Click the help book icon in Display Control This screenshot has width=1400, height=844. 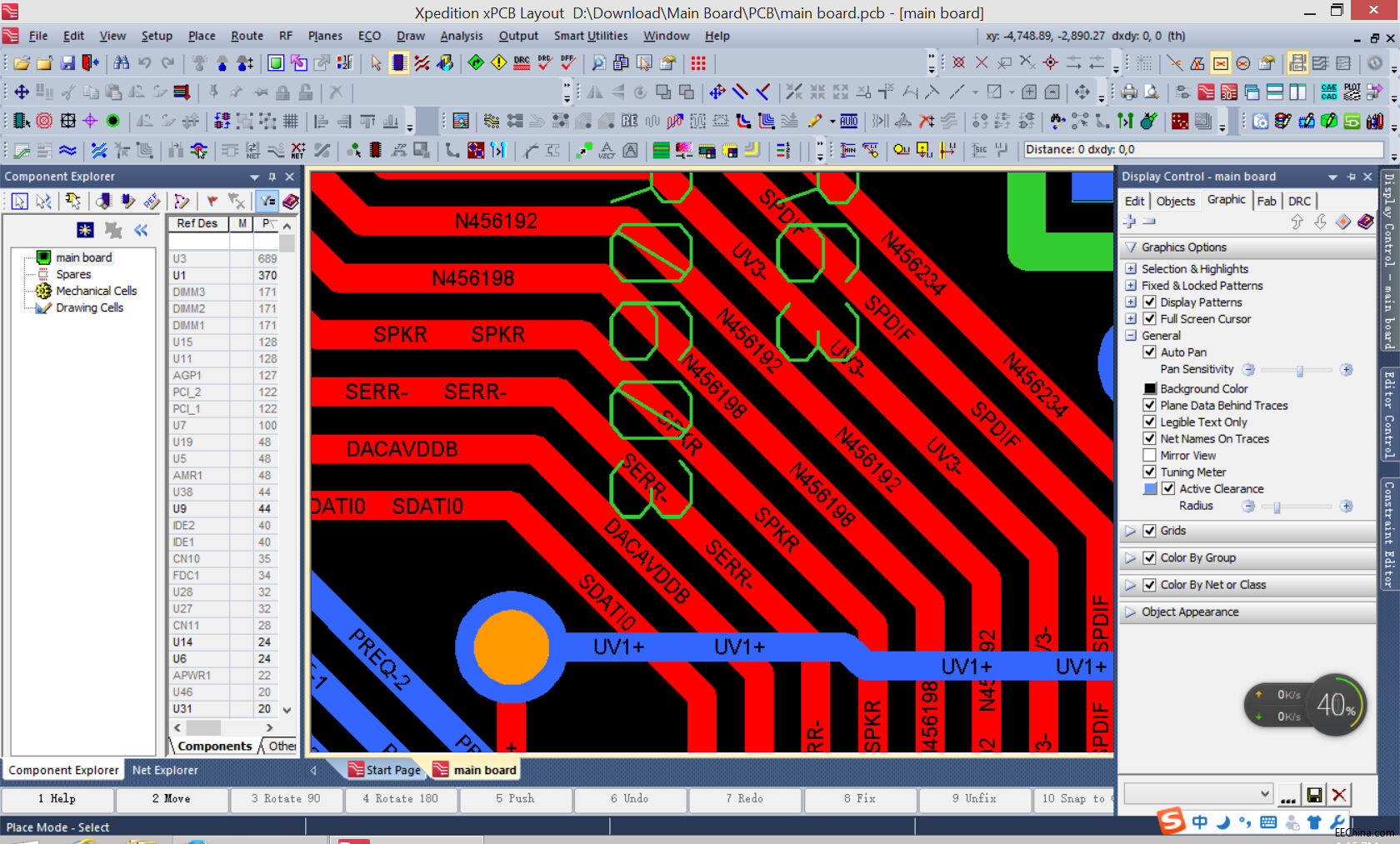1365,222
